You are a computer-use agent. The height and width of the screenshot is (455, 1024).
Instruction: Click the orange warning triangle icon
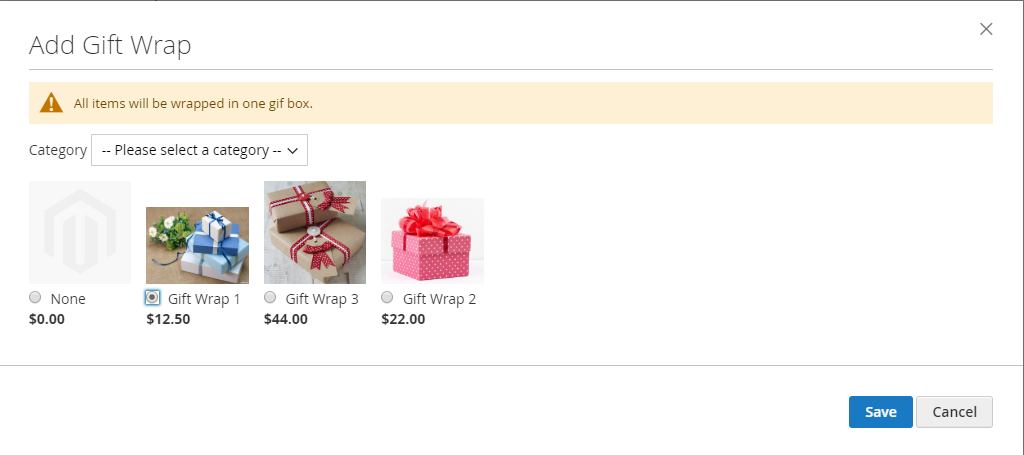point(51,103)
